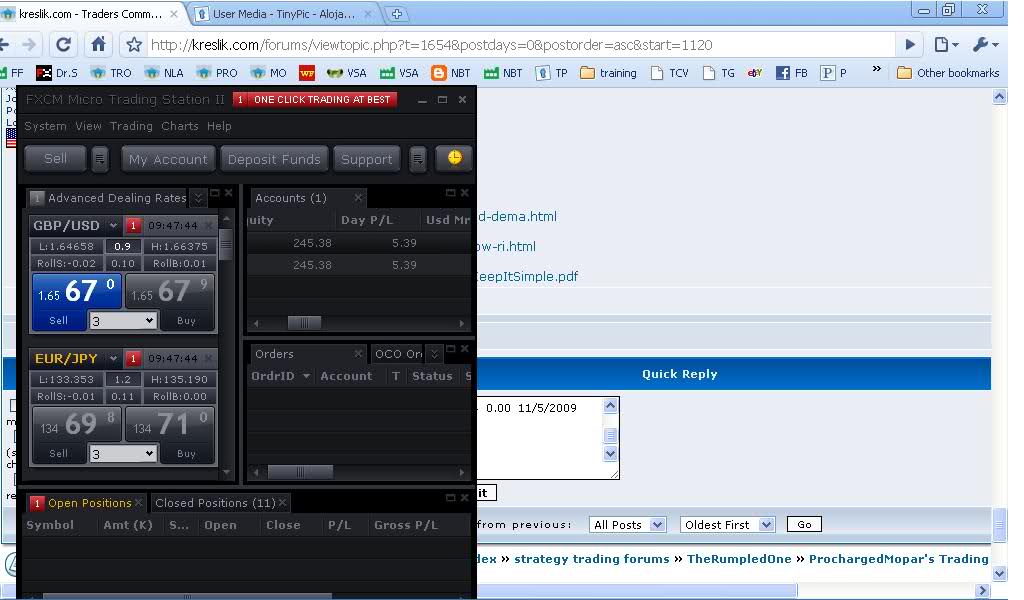The image size is (1024, 600).
Task: Select the Open Positions tab
Action: pyautogui.click(x=89, y=503)
